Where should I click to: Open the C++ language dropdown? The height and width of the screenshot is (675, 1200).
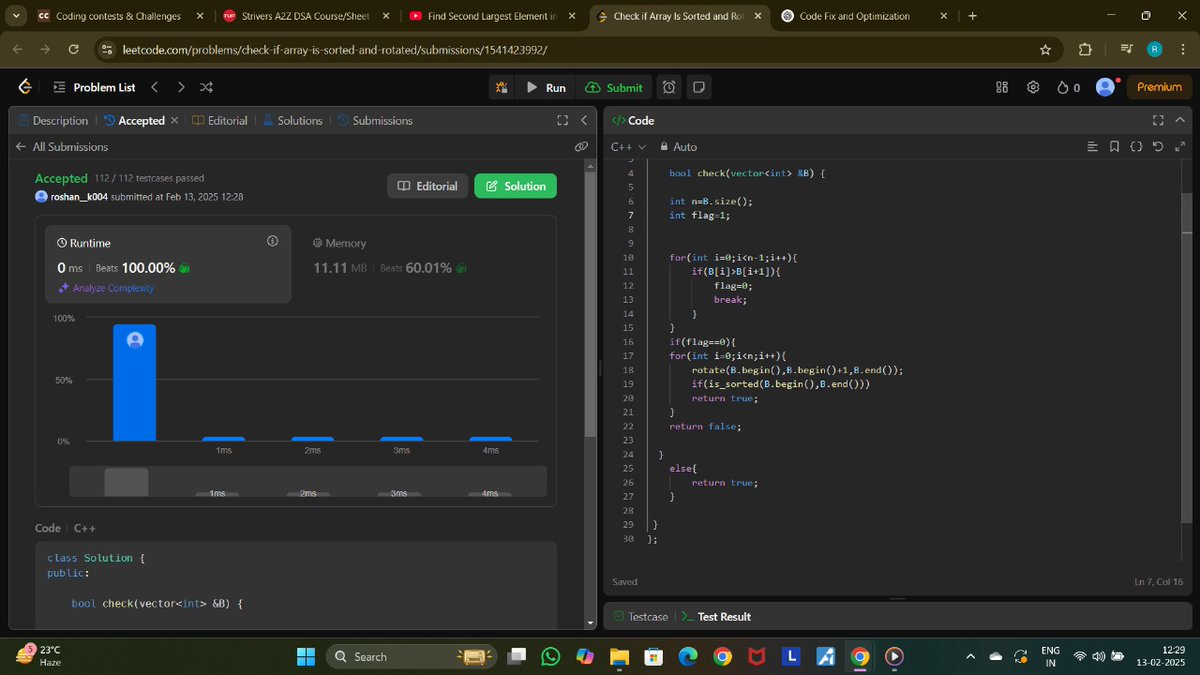(626, 146)
